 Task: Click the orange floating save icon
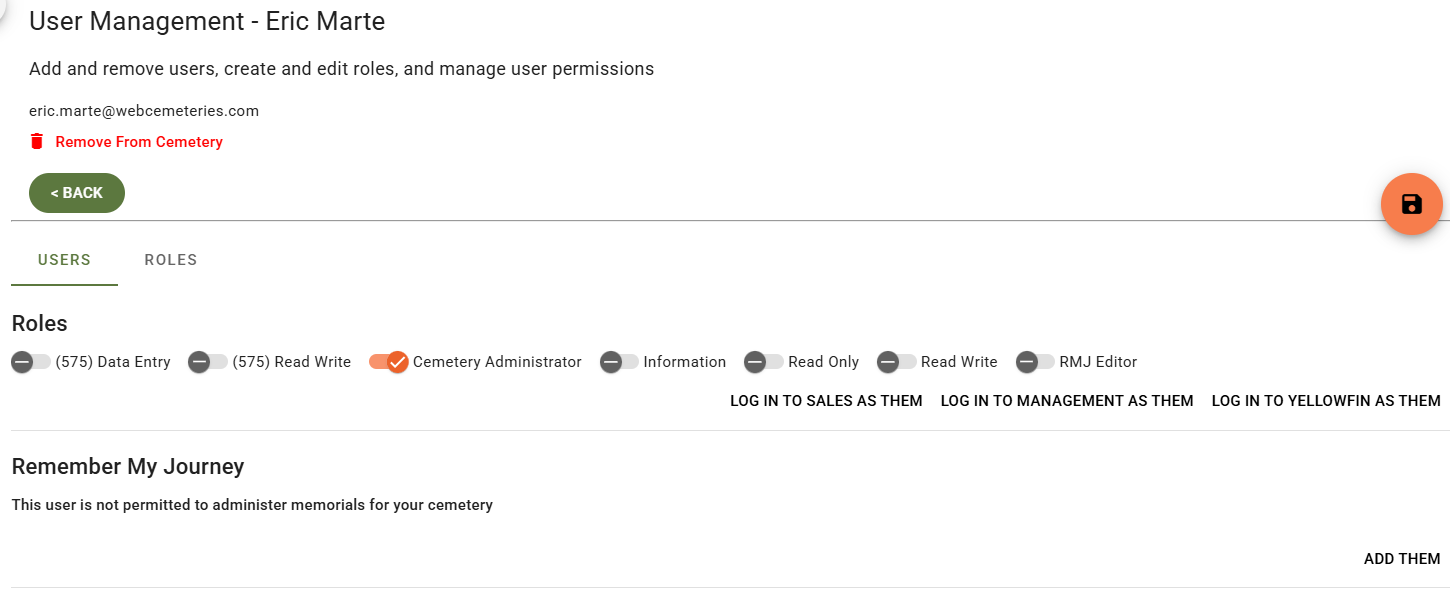point(1411,204)
